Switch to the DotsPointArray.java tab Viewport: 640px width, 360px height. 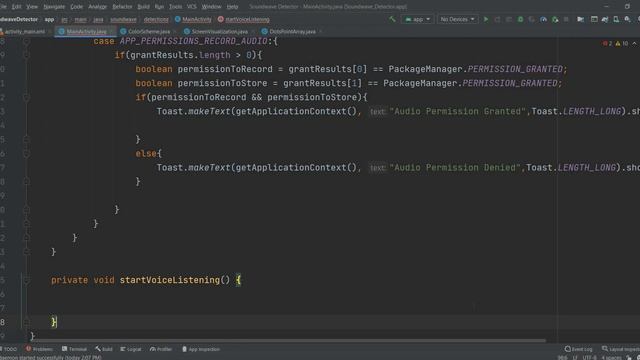coord(292,31)
